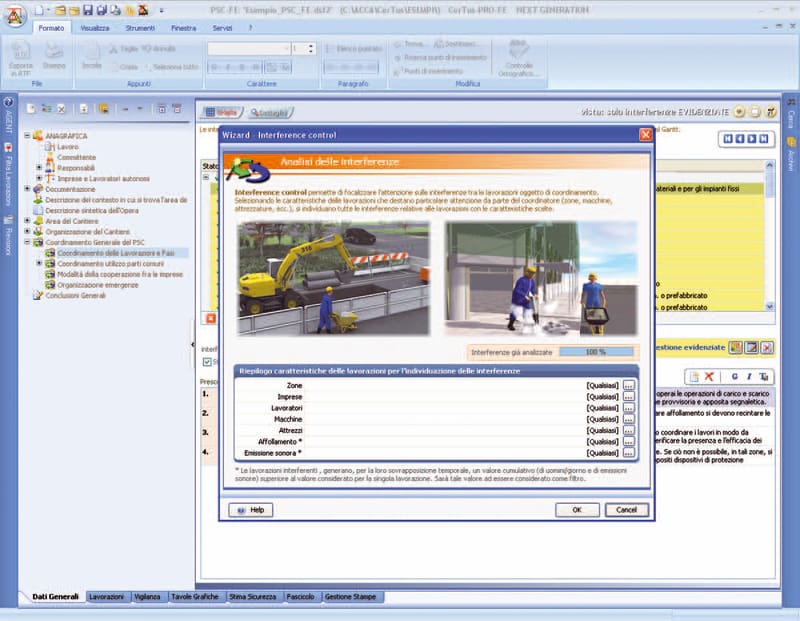Select Coordinamento utilizzo parti comuni in the tree

coord(110,264)
